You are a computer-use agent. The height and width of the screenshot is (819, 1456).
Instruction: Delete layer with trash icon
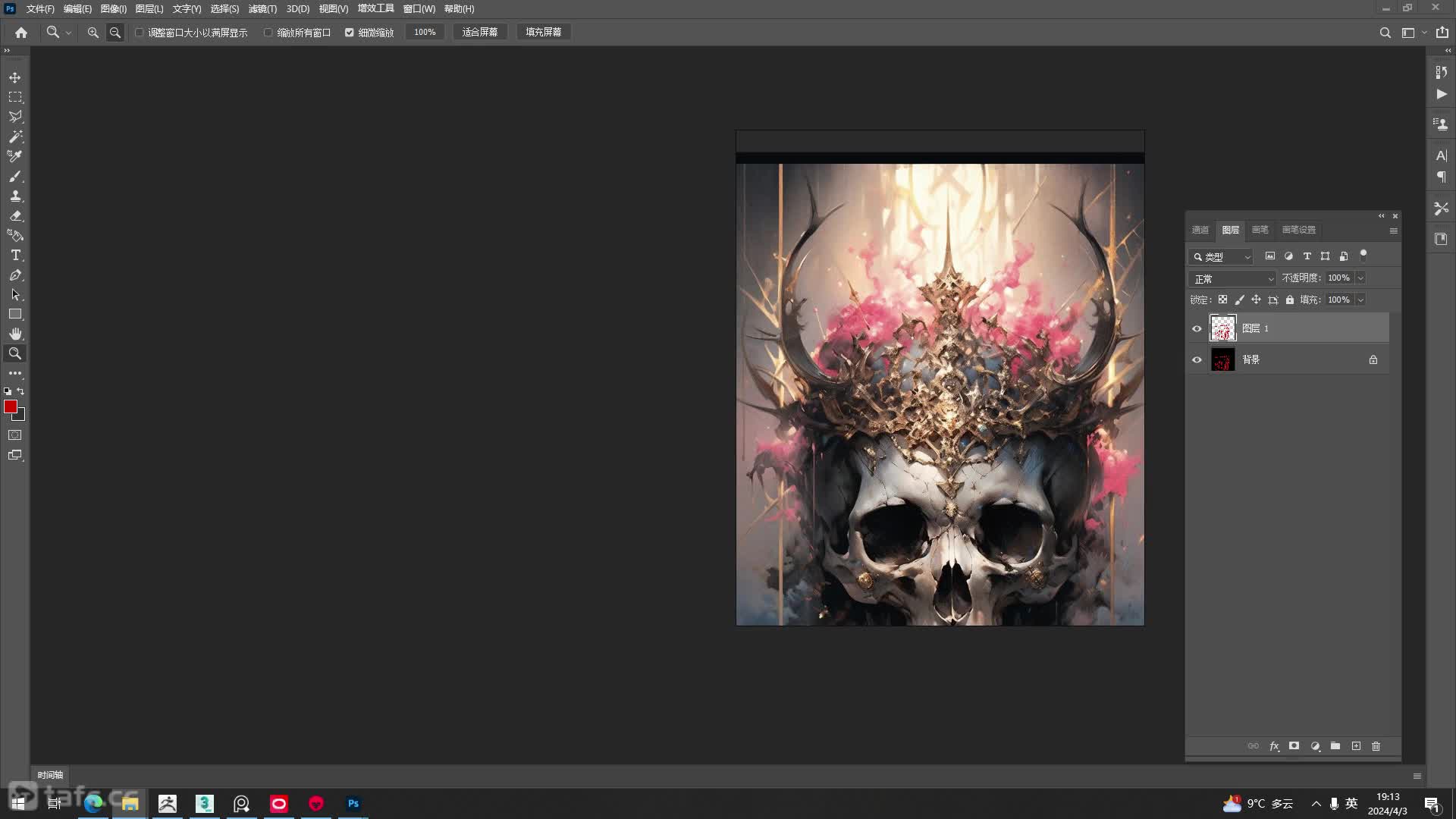tap(1376, 746)
